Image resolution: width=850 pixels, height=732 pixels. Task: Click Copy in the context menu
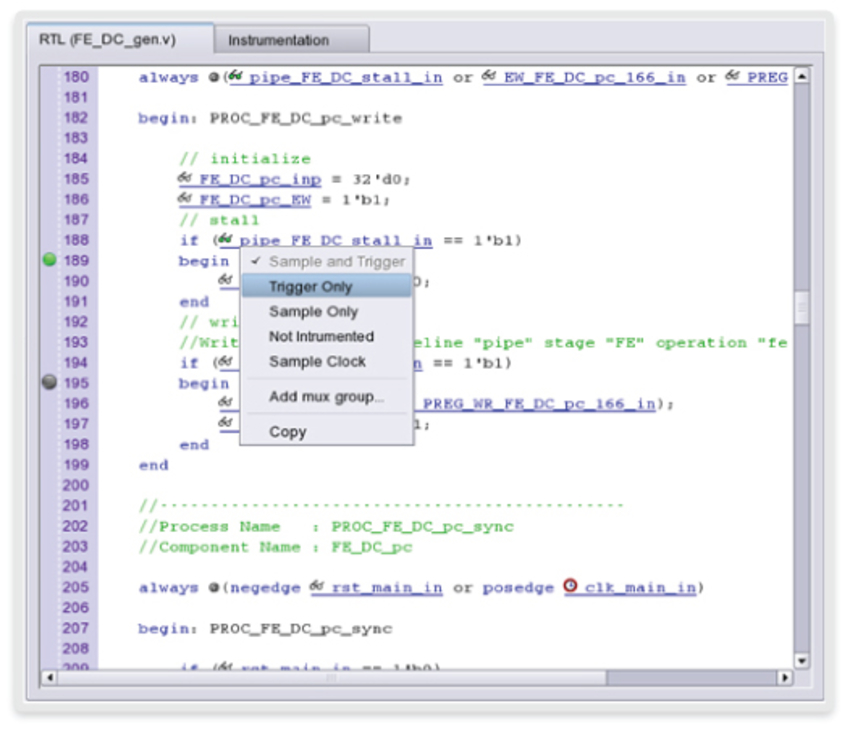287,432
